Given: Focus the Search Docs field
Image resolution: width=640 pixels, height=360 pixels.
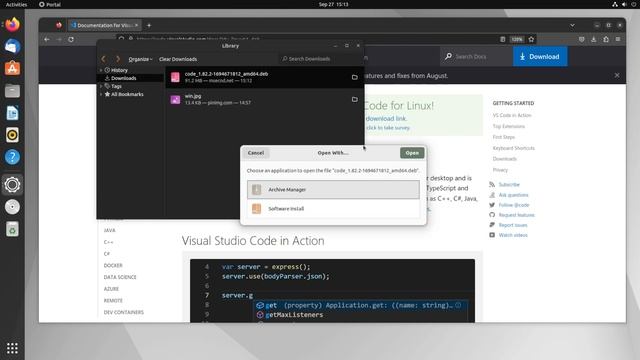Looking at the screenshot, I should pyautogui.click(x=476, y=57).
